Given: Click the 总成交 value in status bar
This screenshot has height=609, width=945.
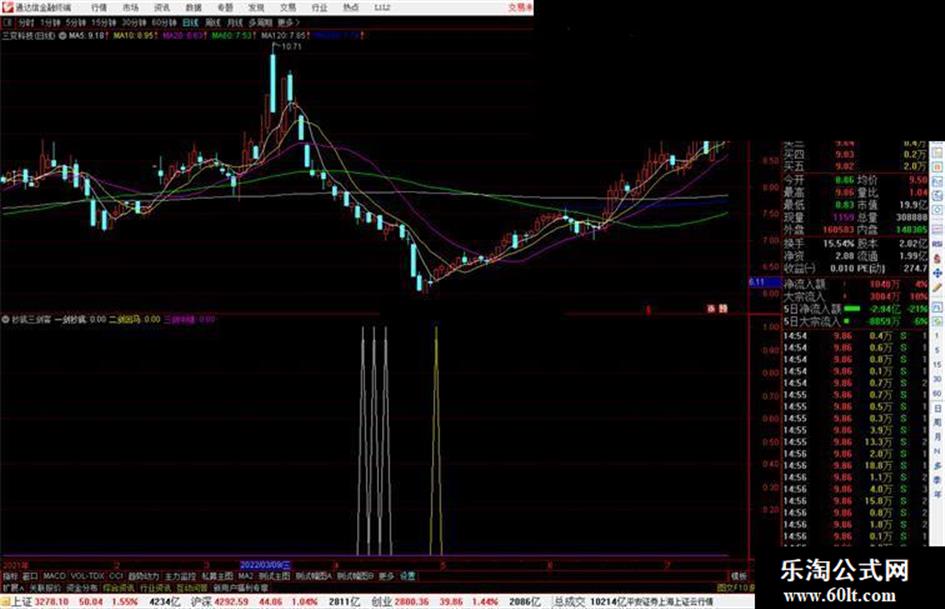Looking at the screenshot, I should coord(608,602).
